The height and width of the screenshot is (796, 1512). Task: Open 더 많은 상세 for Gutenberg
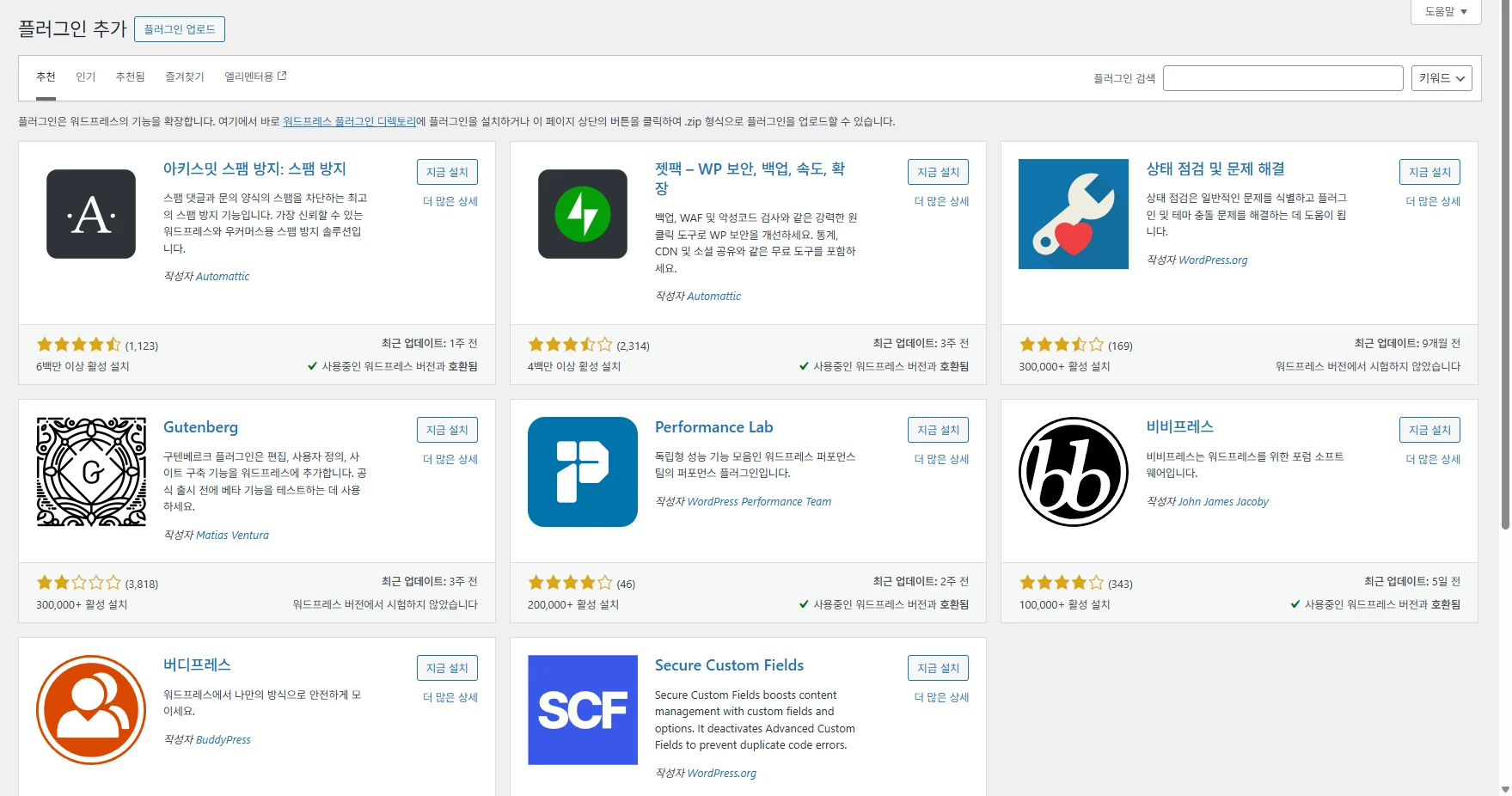450,459
